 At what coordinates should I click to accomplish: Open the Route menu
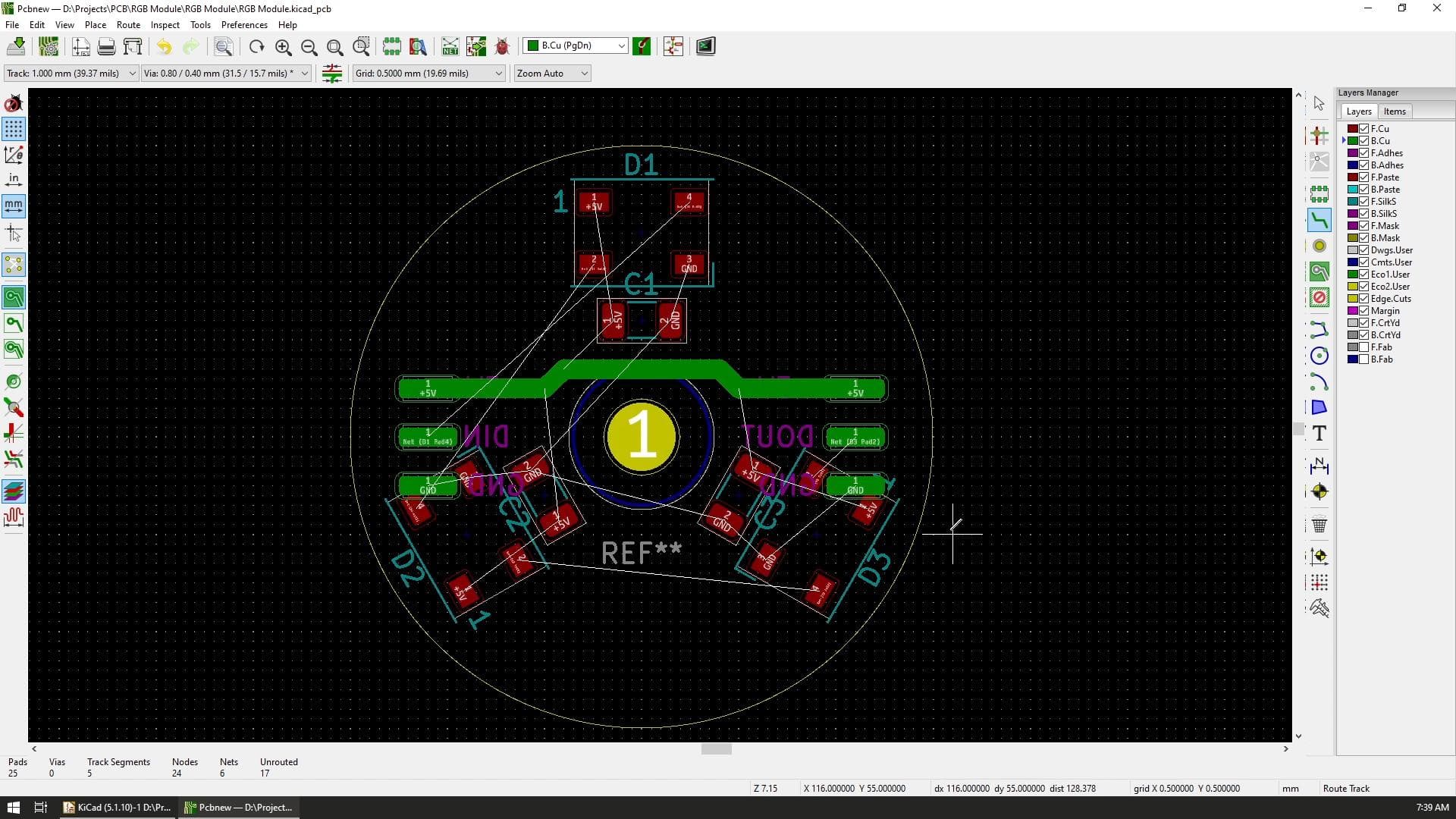(x=128, y=24)
